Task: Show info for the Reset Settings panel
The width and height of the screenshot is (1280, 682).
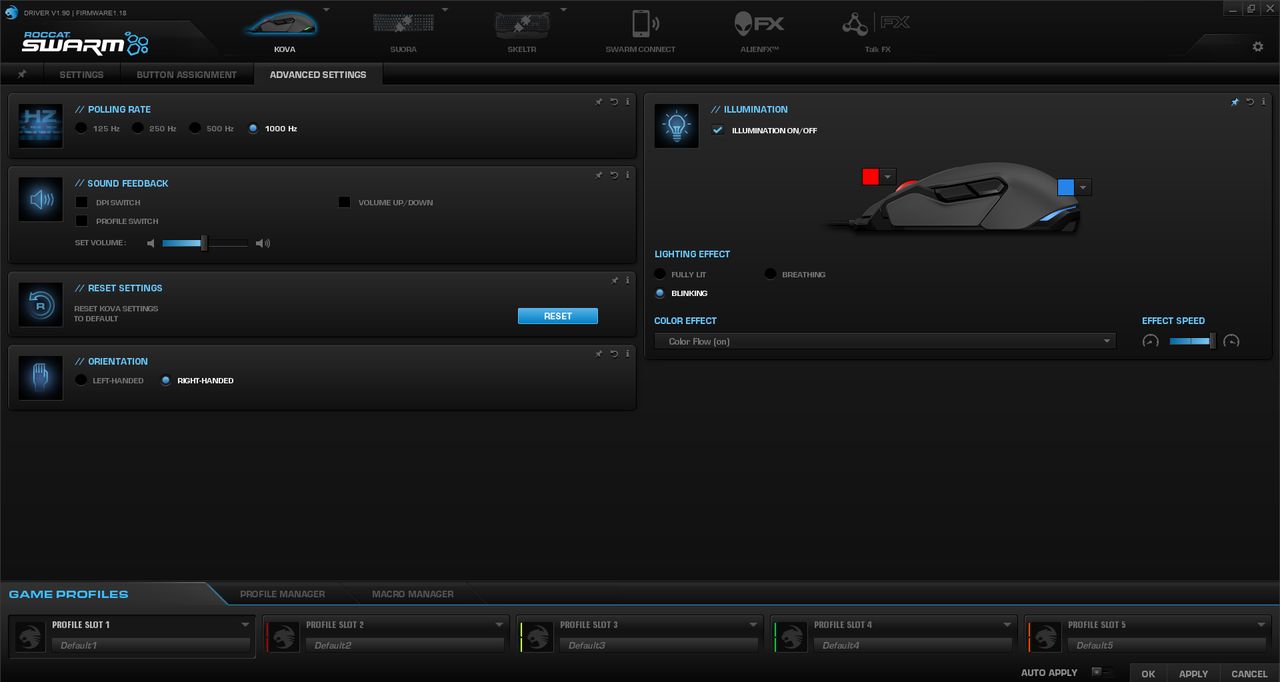Action: click(628, 280)
